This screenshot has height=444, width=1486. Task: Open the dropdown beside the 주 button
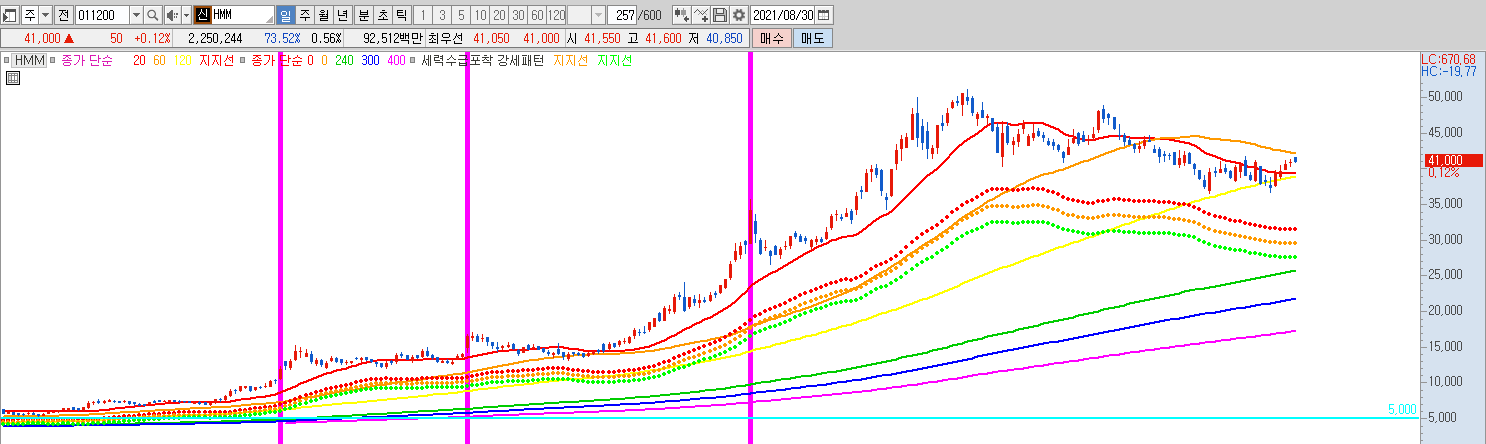point(45,15)
